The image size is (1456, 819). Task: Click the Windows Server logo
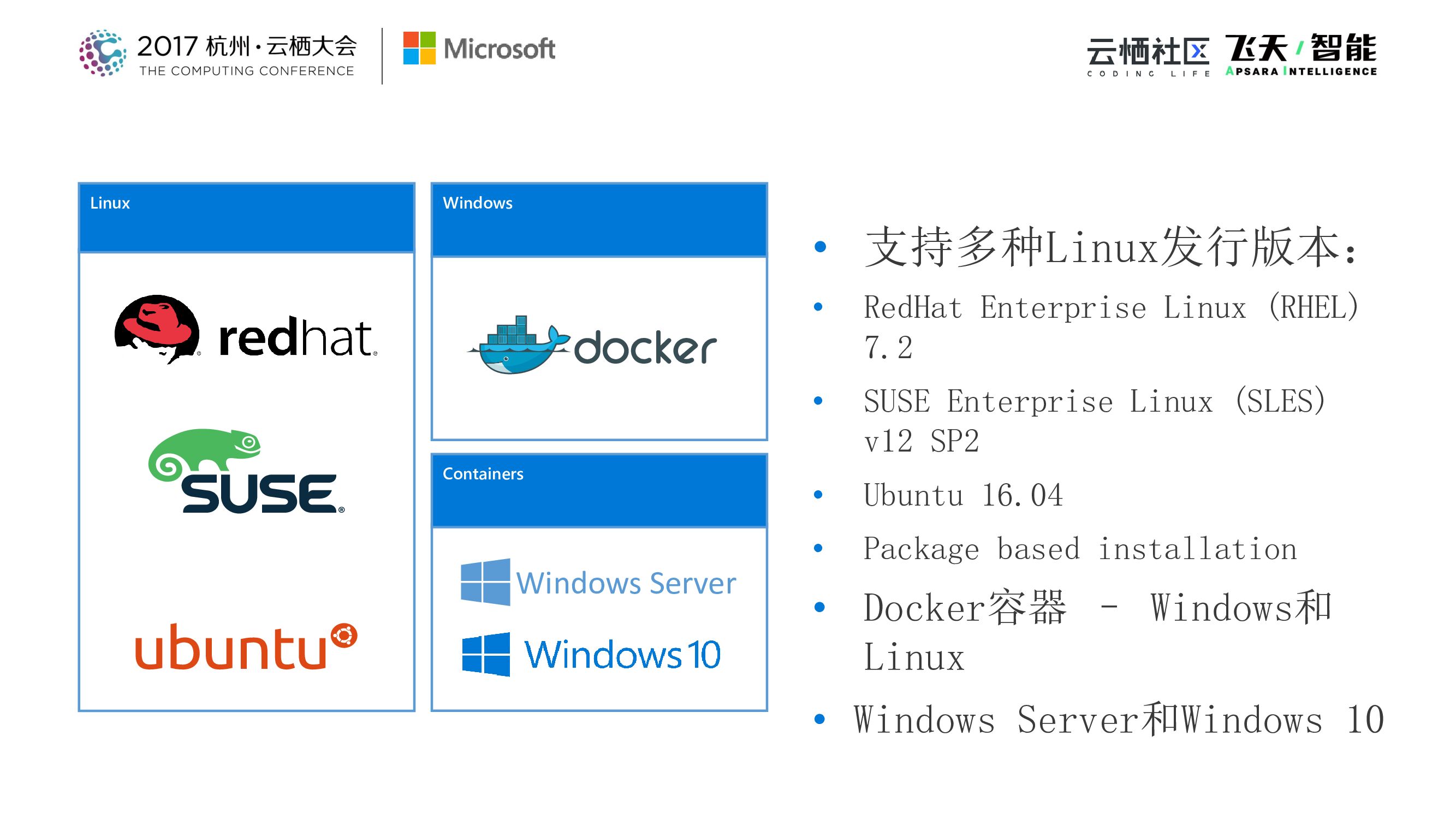(x=598, y=582)
